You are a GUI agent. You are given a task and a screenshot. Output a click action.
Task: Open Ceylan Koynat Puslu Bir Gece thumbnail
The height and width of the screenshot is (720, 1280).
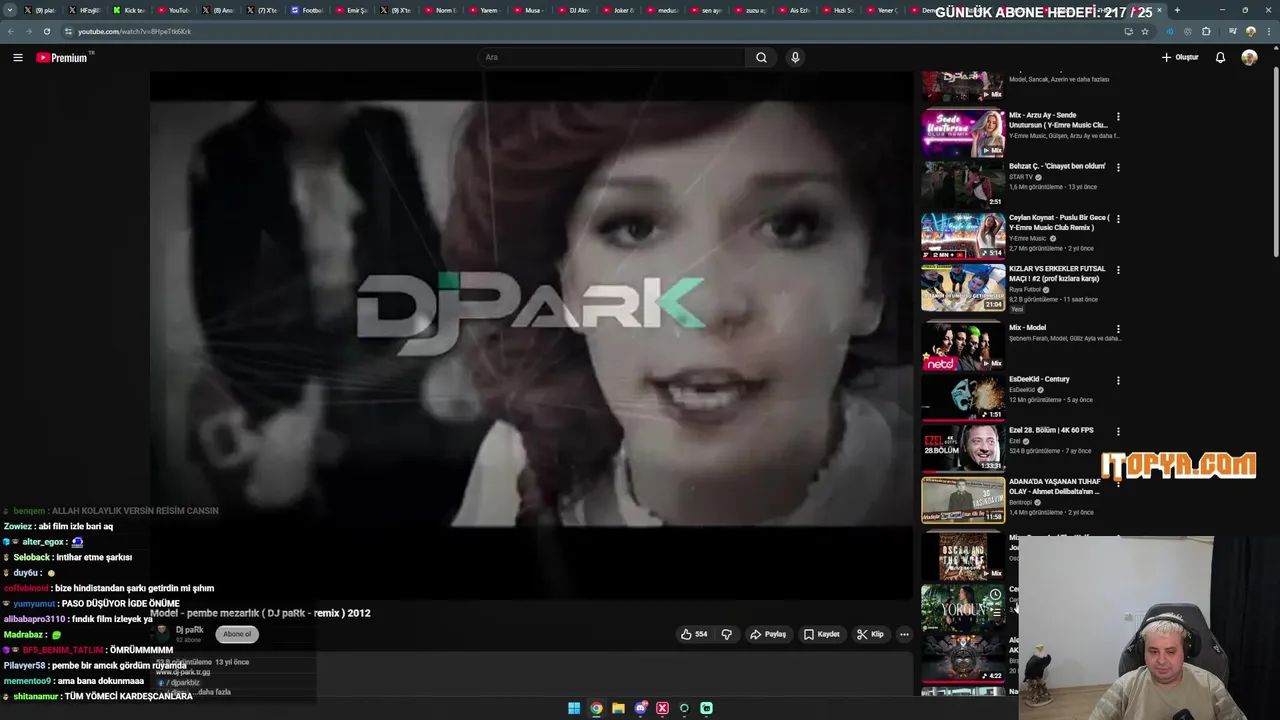click(x=963, y=235)
